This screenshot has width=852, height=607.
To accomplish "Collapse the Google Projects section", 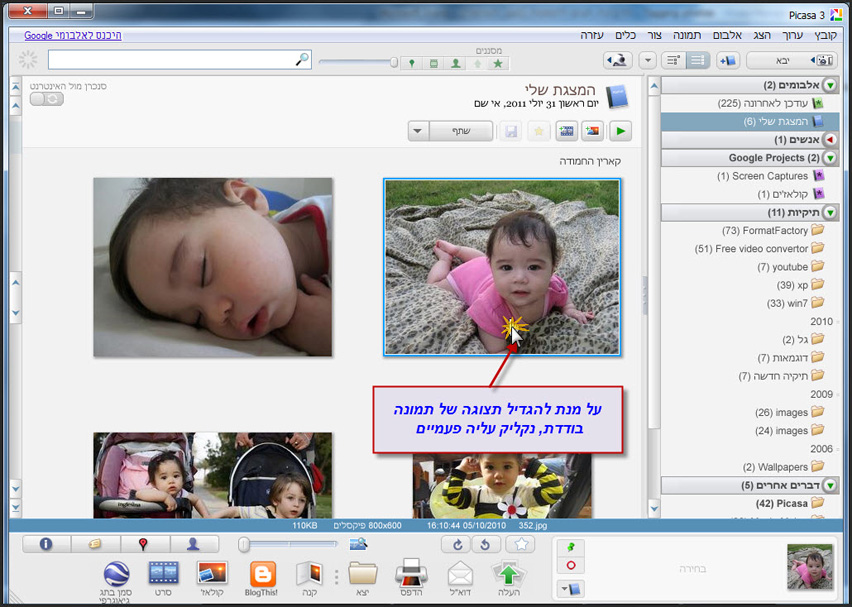I will pos(830,158).
